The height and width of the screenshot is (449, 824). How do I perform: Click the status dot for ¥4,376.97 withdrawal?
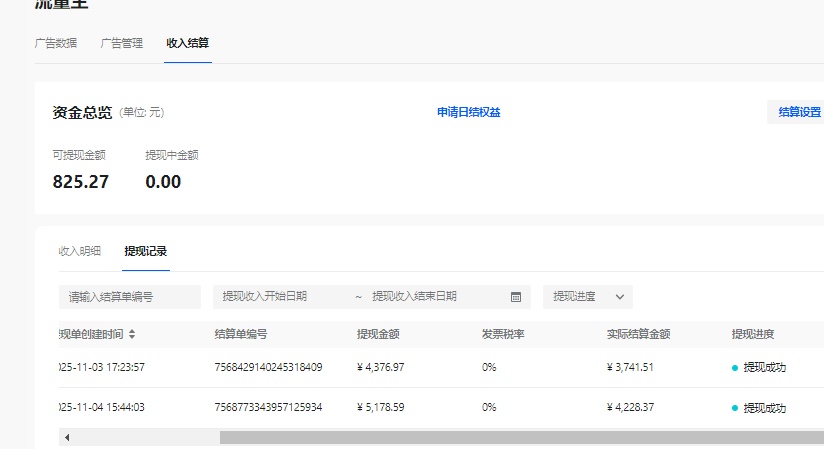click(735, 368)
